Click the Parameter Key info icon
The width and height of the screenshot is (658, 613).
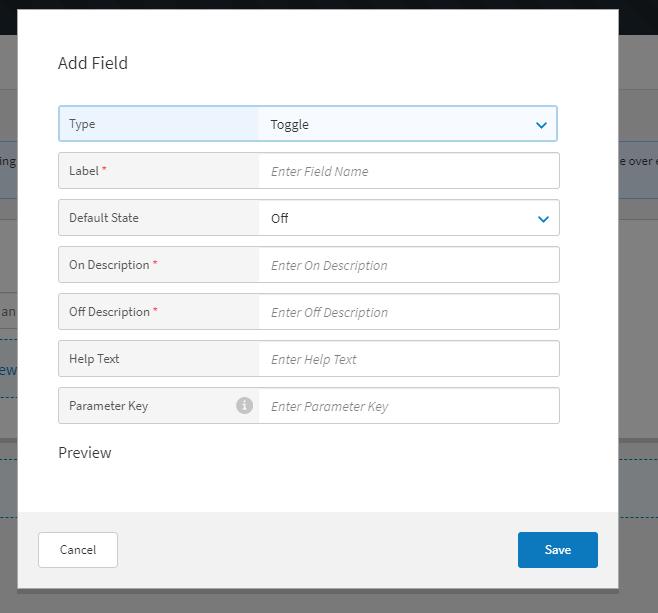(x=244, y=405)
